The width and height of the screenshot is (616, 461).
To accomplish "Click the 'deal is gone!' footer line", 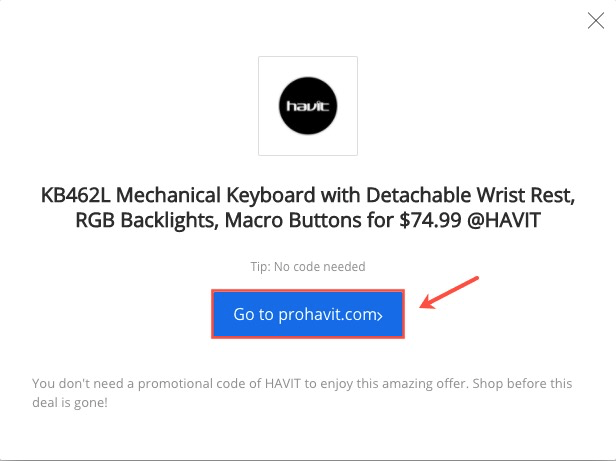I will pyautogui.click(x=70, y=402).
